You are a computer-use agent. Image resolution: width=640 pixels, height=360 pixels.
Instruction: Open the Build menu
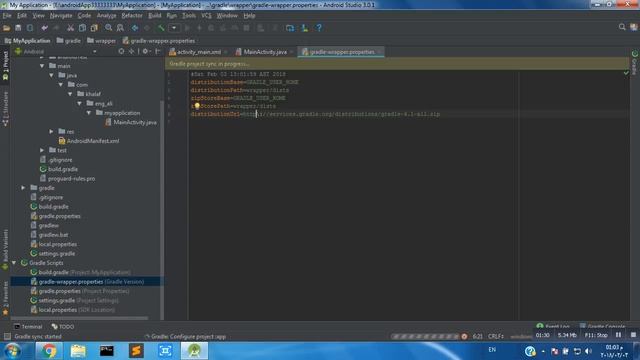(155, 16)
